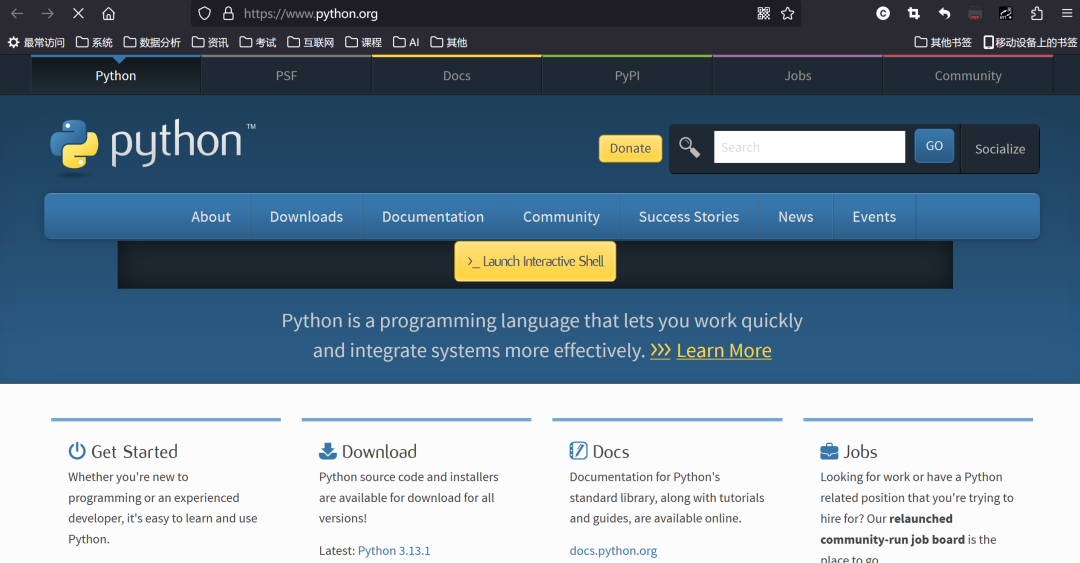The width and height of the screenshot is (1080, 563).
Task: Click the magnifying glass search icon
Action: pos(689,147)
